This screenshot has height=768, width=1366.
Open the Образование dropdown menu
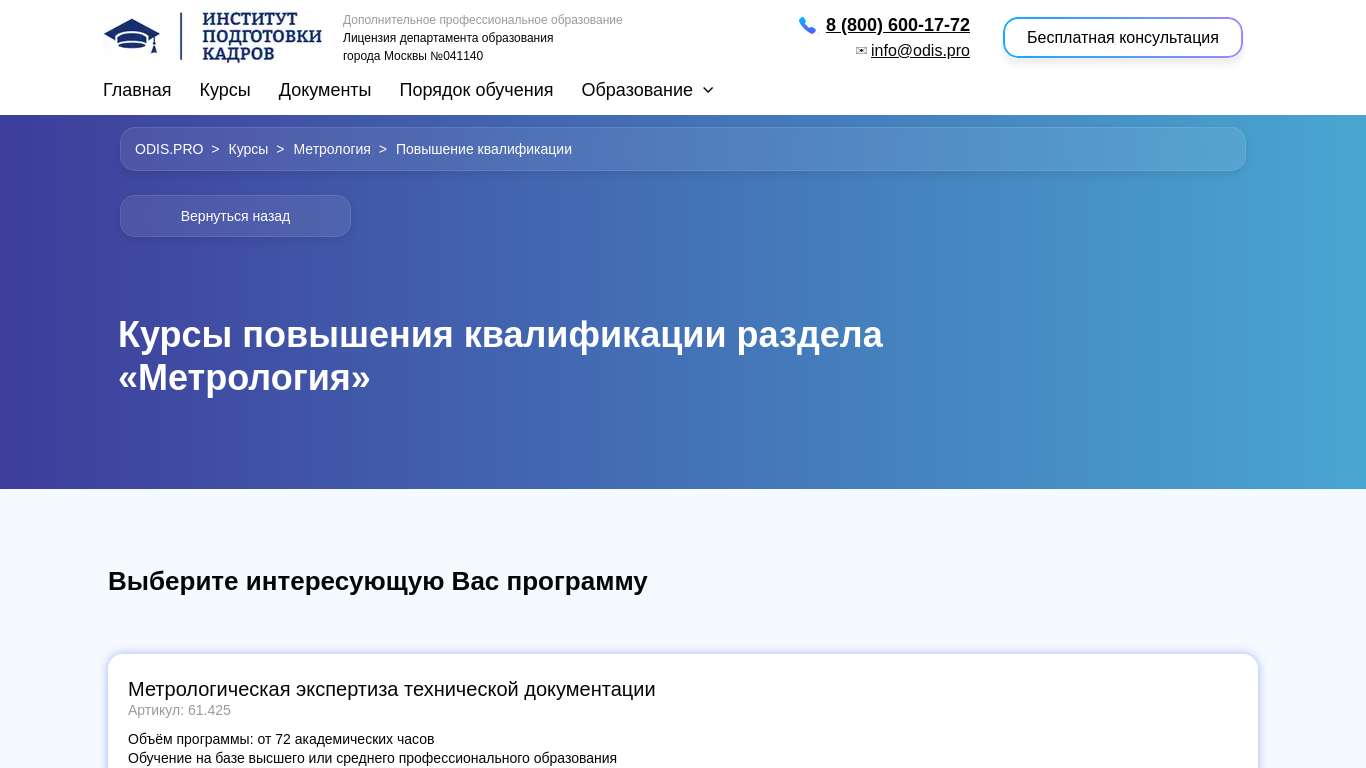click(637, 90)
